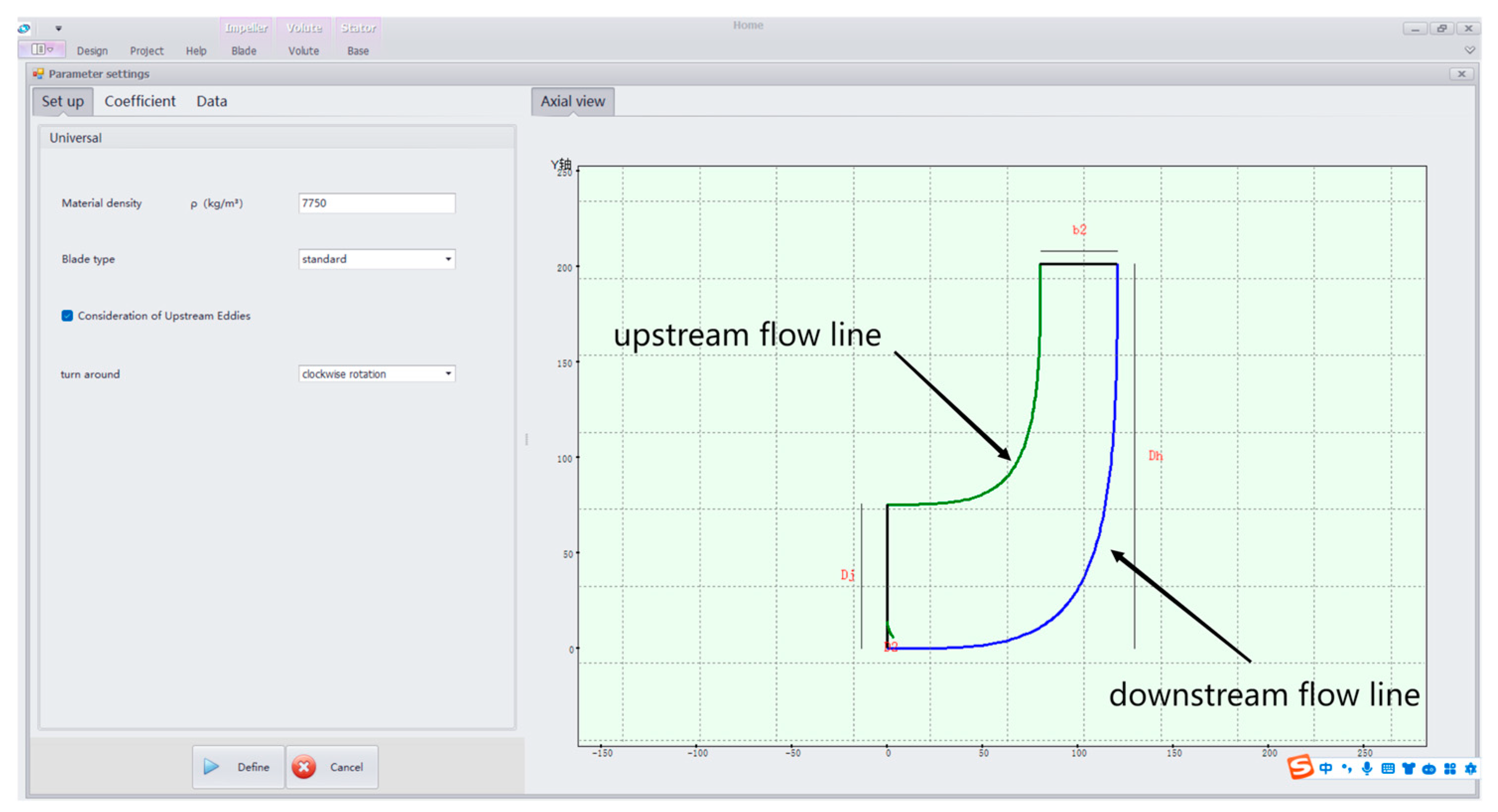Image resolution: width=1498 pixels, height=812 pixels.
Task: Open the layout menu button dropdown
Action: (42, 50)
